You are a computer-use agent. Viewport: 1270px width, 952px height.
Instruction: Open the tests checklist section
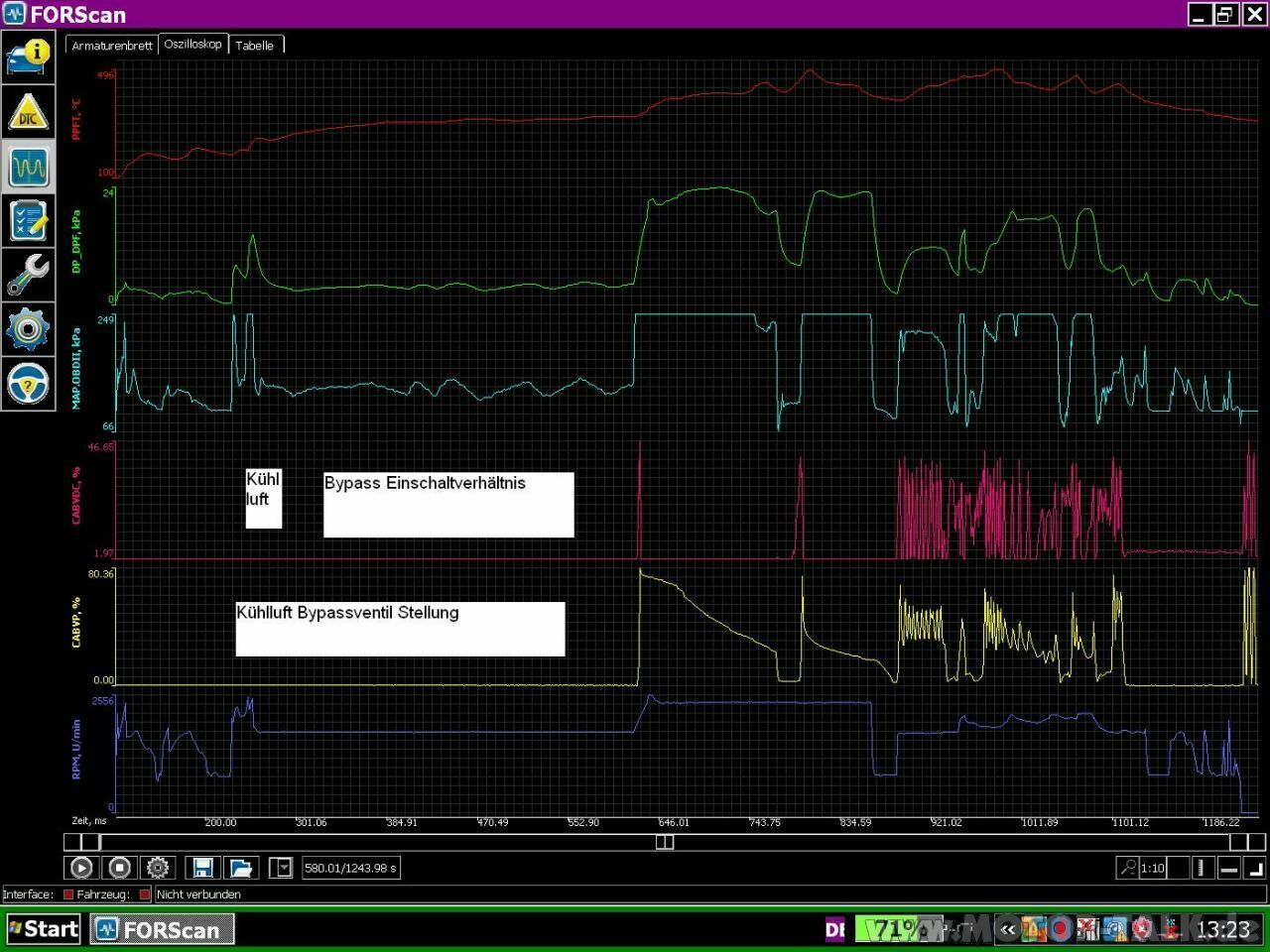point(28,220)
